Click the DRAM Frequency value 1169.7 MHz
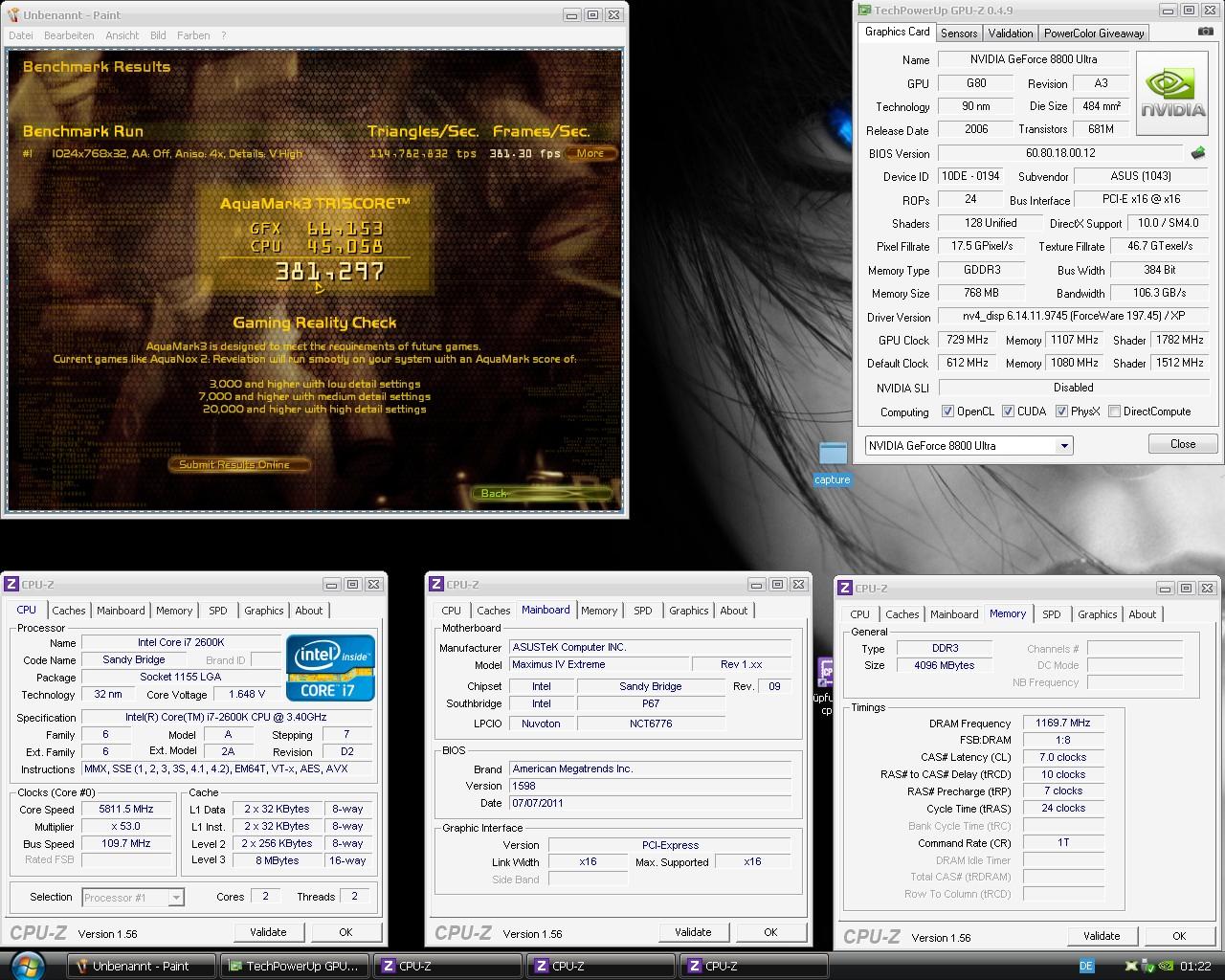 (1063, 724)
